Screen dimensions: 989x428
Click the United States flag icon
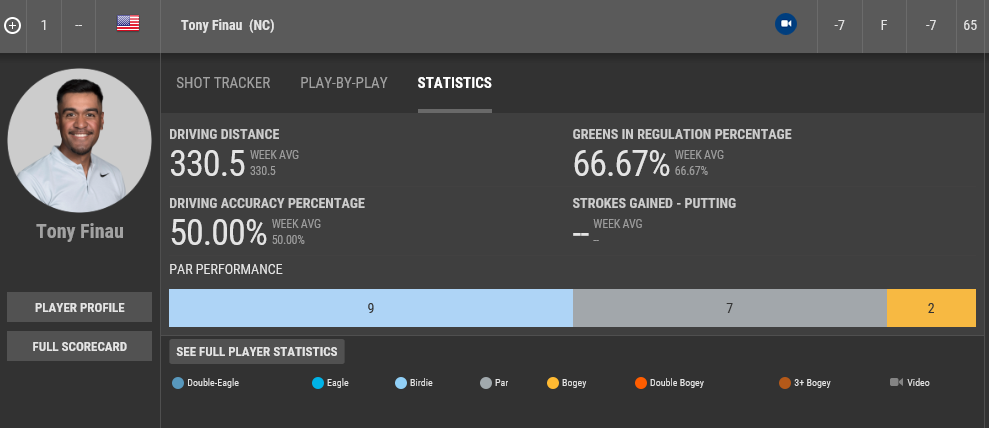click(x=128, y=24)
